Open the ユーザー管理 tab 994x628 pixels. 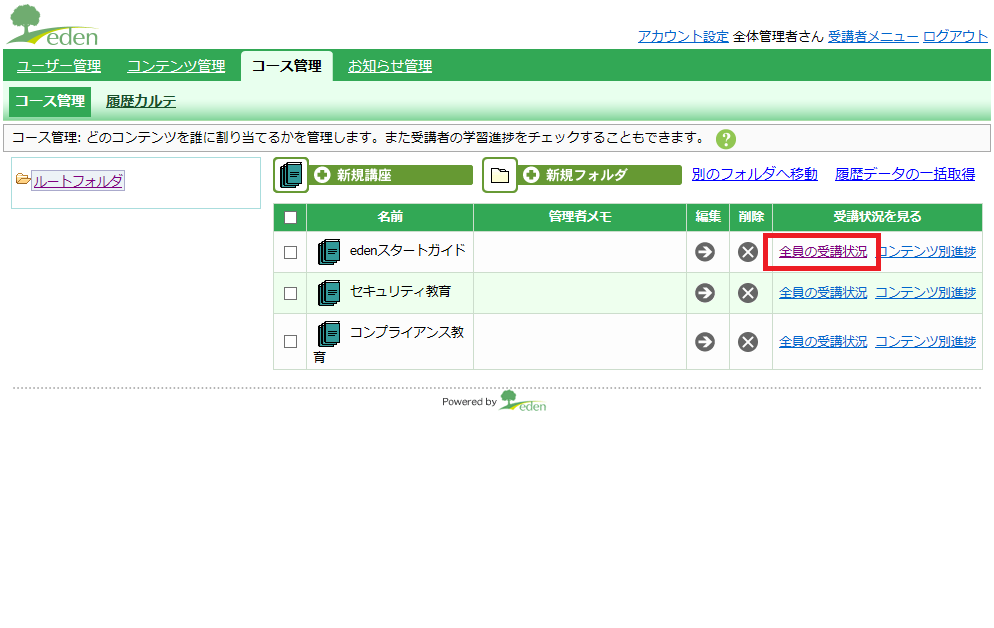(x=59, y=66)
